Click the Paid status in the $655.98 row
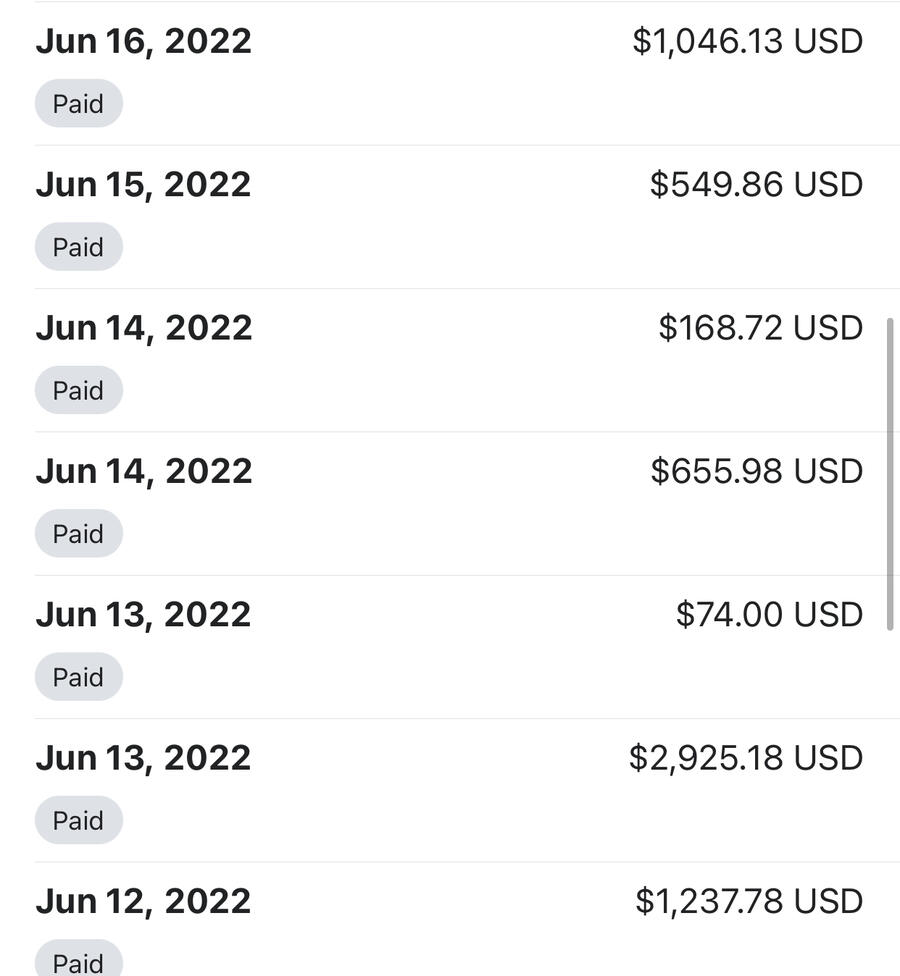The image size is (900, 976). (78, 534)
